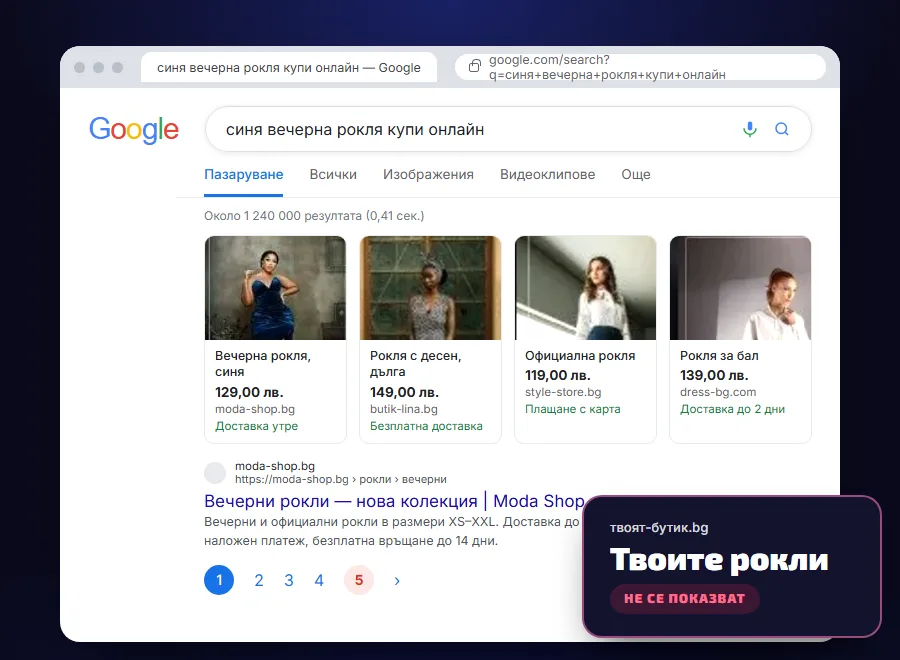Image resolution: width=900 pixels, height=660 pixels.
Task: Click the 149,00 лв. price
Action: (404, 393)
